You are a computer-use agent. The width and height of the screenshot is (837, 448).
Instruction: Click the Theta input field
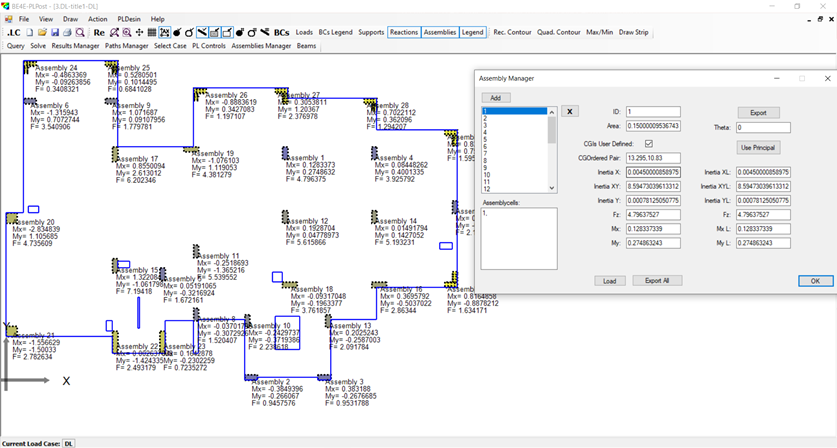click(763, 128)
